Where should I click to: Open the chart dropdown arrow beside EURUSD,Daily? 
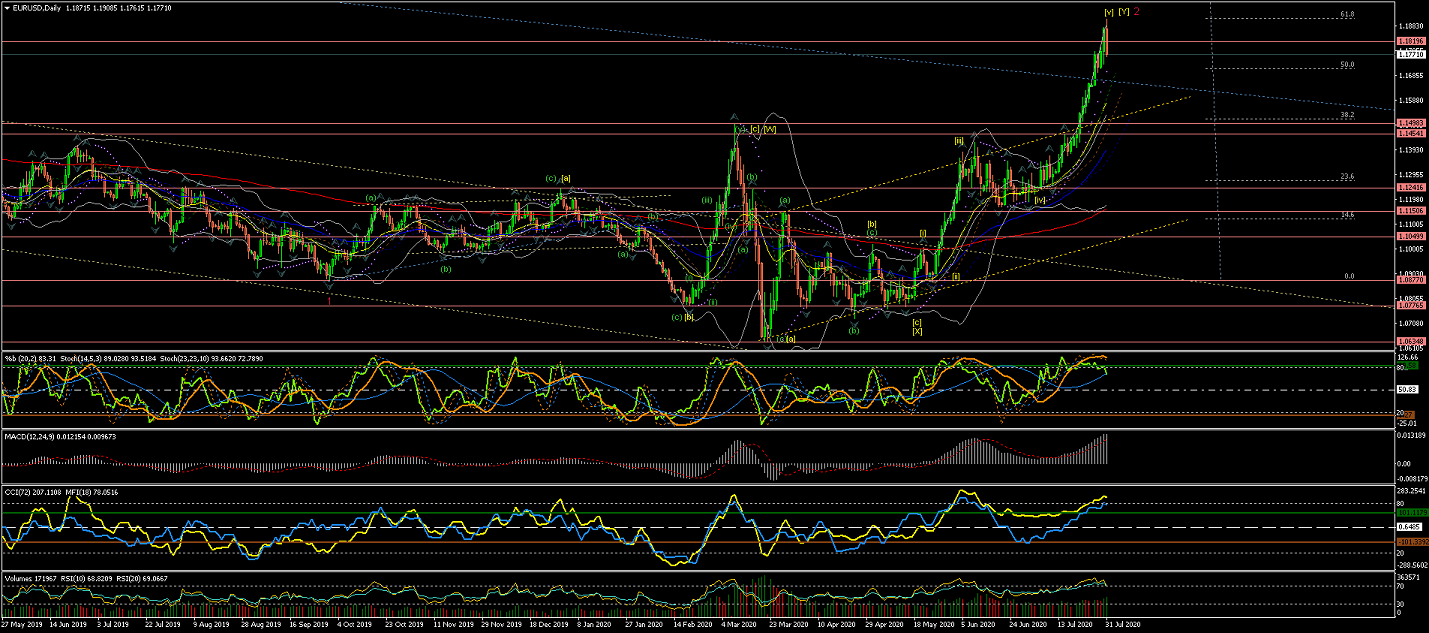click(x=6, y=6)
